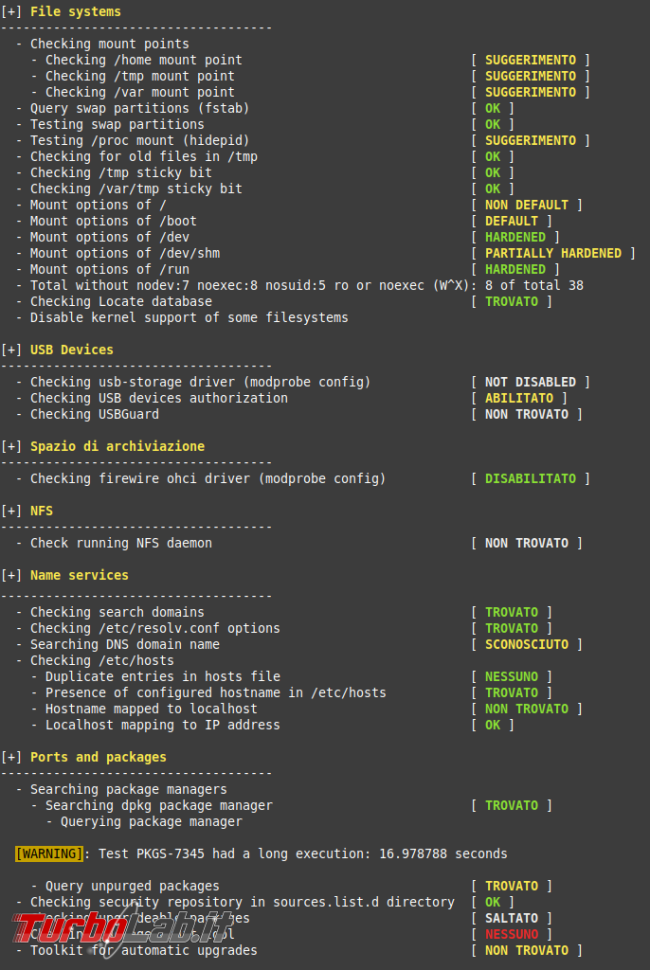This screenshot has height=970, width=650.
Task: Click the 'NOT DISABLED' status label
Action: pyautogui.click(x=530, y=382)
